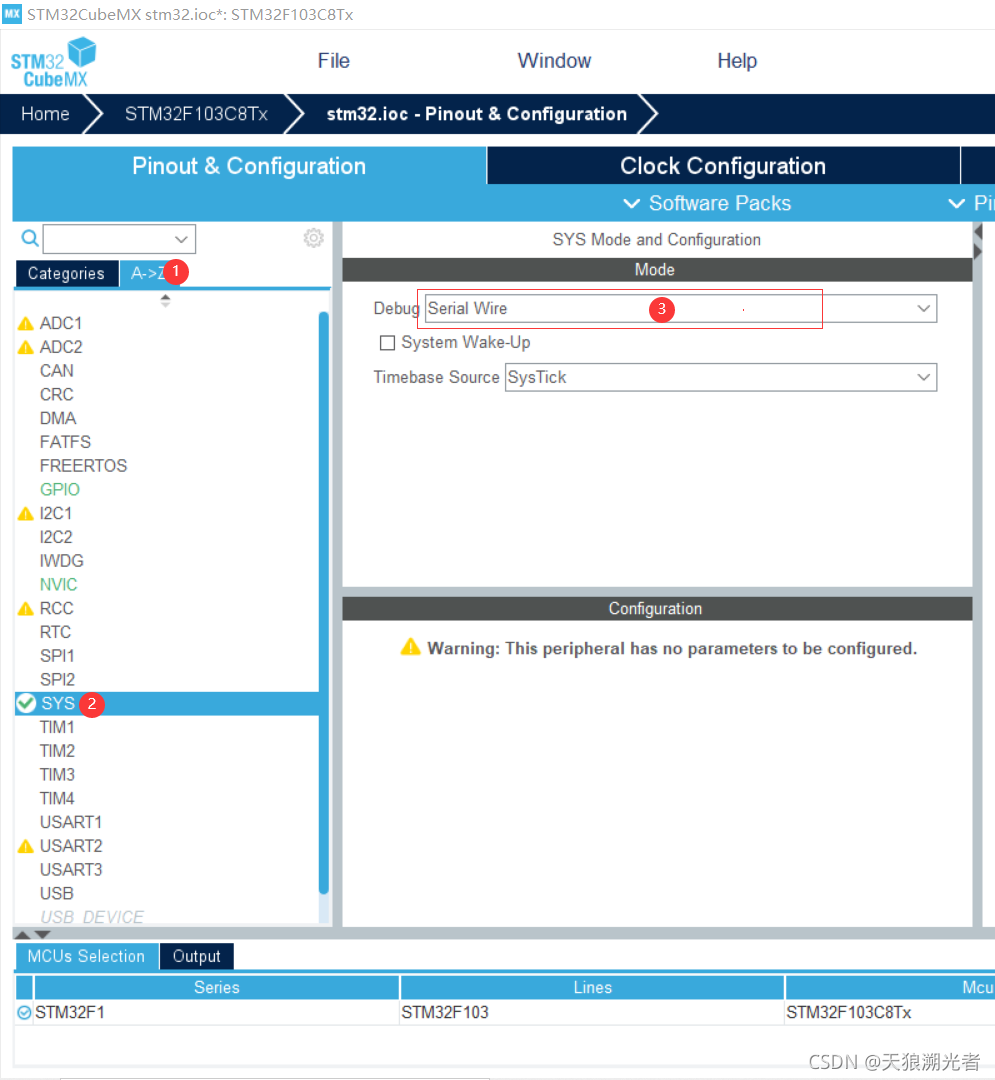Select TIM3 in the peripheral list
The width and height of the screenshot is (995, 1080).
click(x=57, y=775)
